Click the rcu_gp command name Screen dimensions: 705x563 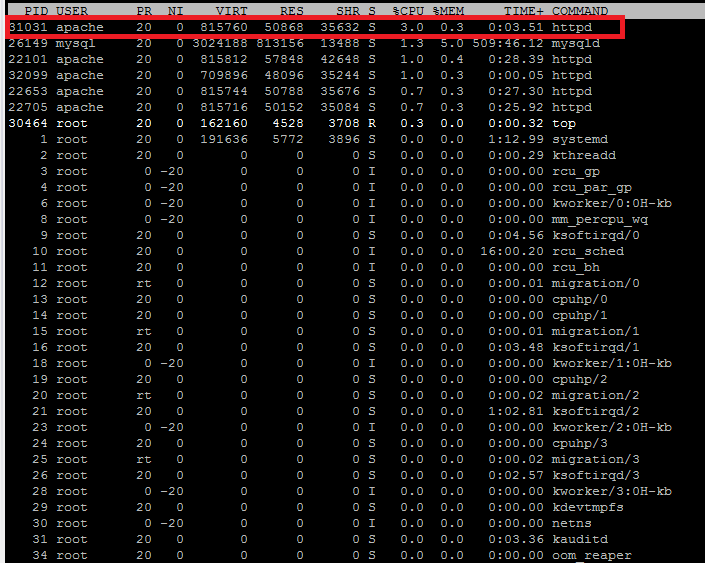[x=576, y=171]
